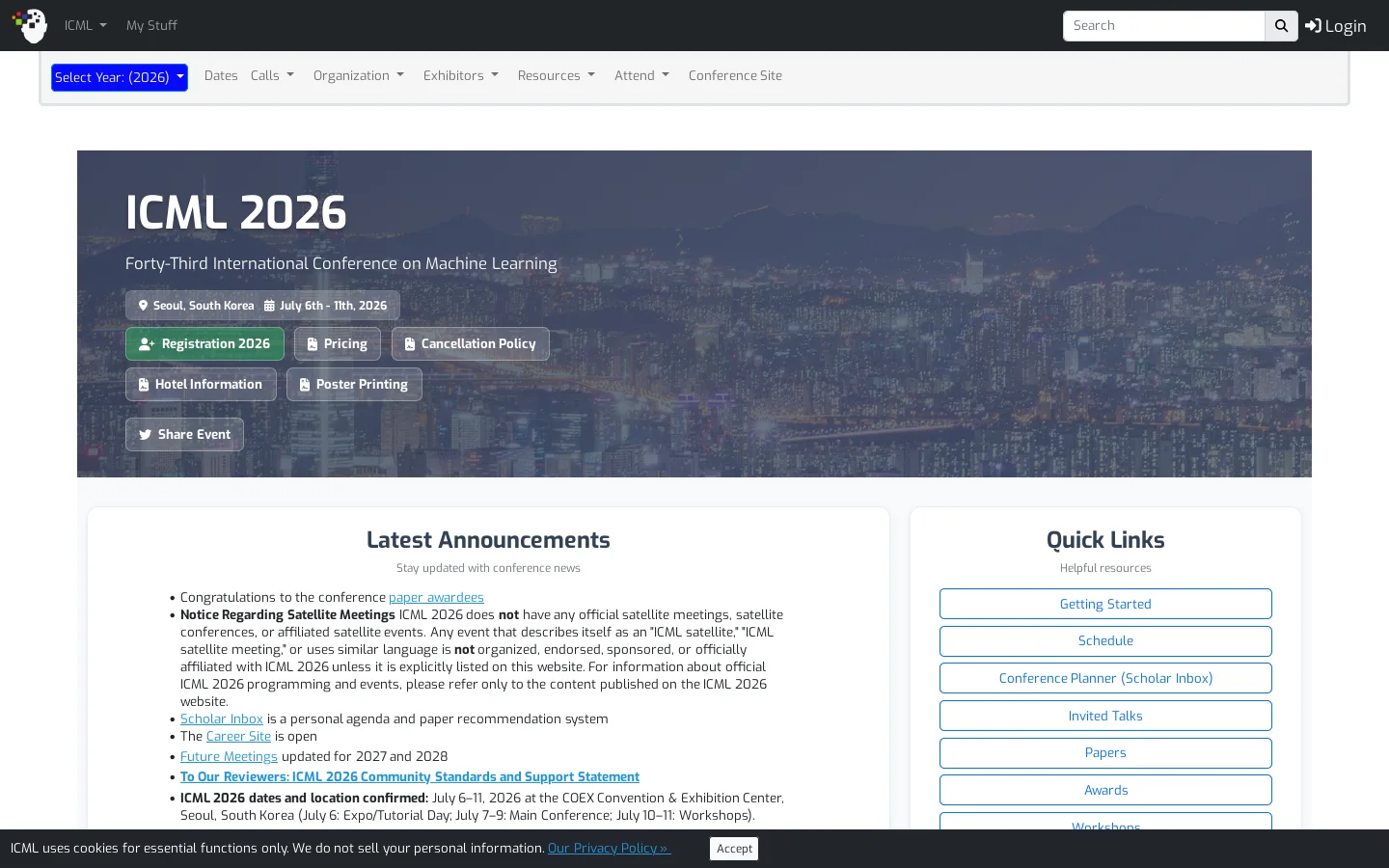
Task: Expand the Exhibitors menu
Action: tap(460, 75)
